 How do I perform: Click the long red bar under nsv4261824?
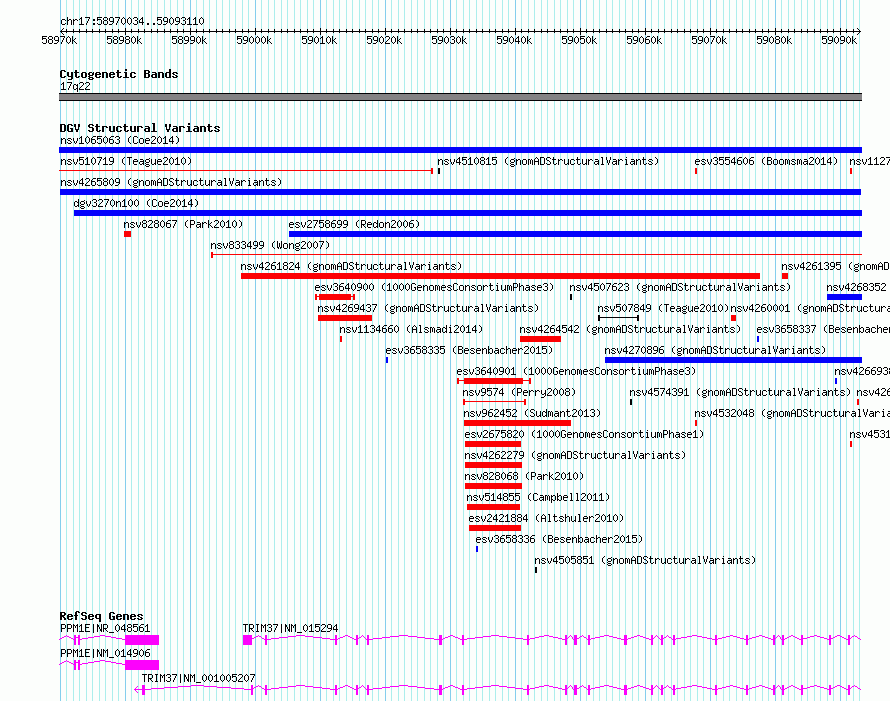pyautogui.click(x=500, y=276)
